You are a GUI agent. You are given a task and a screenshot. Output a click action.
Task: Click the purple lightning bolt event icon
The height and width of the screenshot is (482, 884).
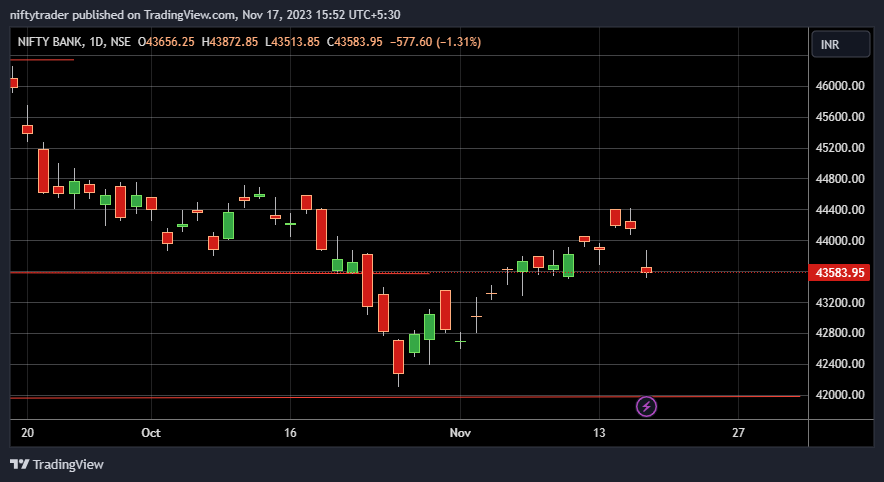coord(646,406)
